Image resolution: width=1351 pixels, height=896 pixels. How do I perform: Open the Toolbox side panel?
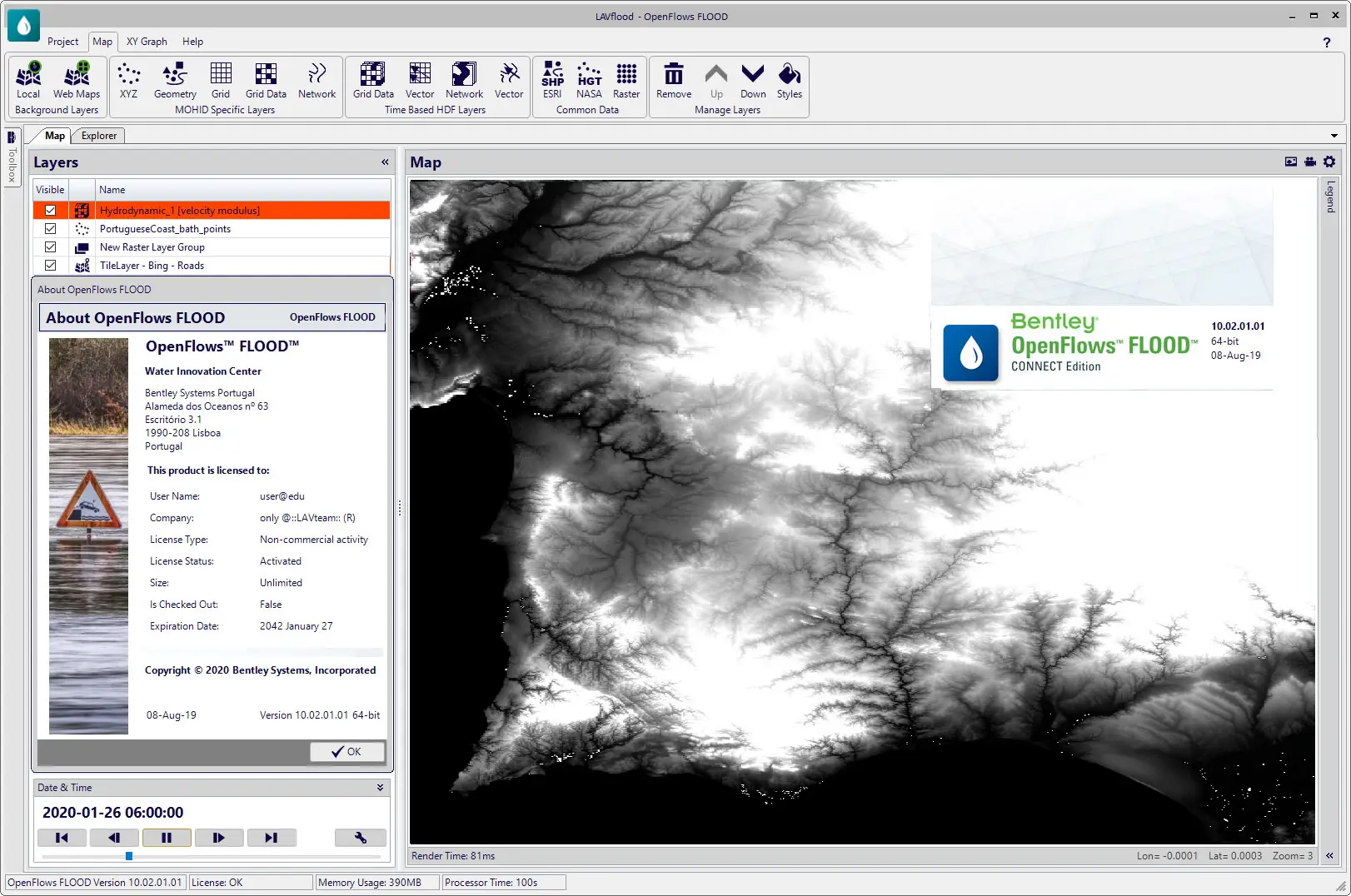[x=12, y=158]
